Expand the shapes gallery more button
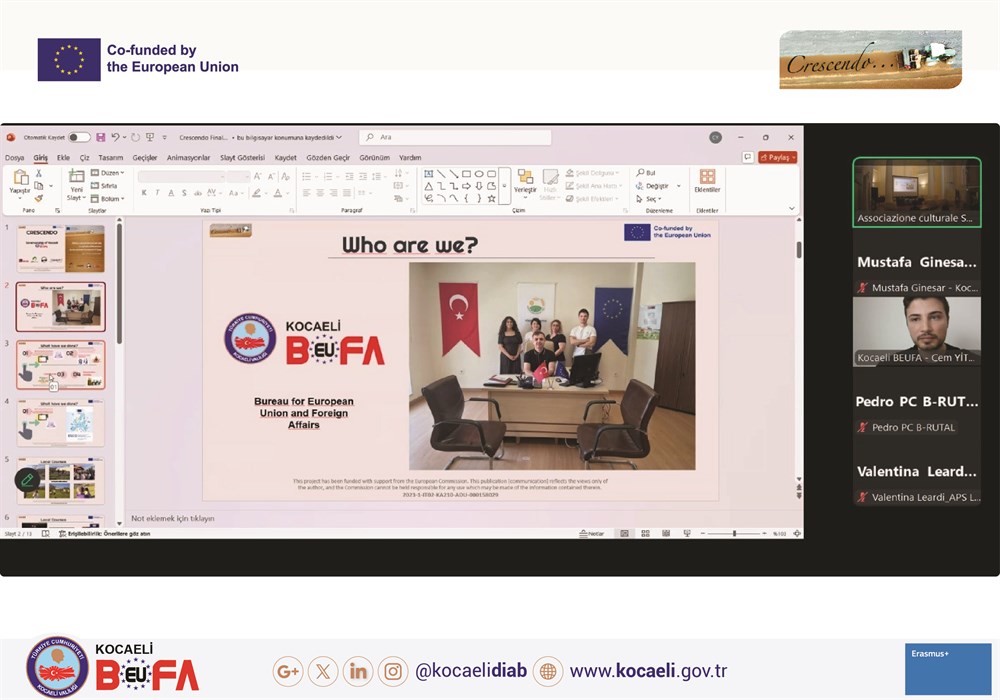 coord(504,186)
